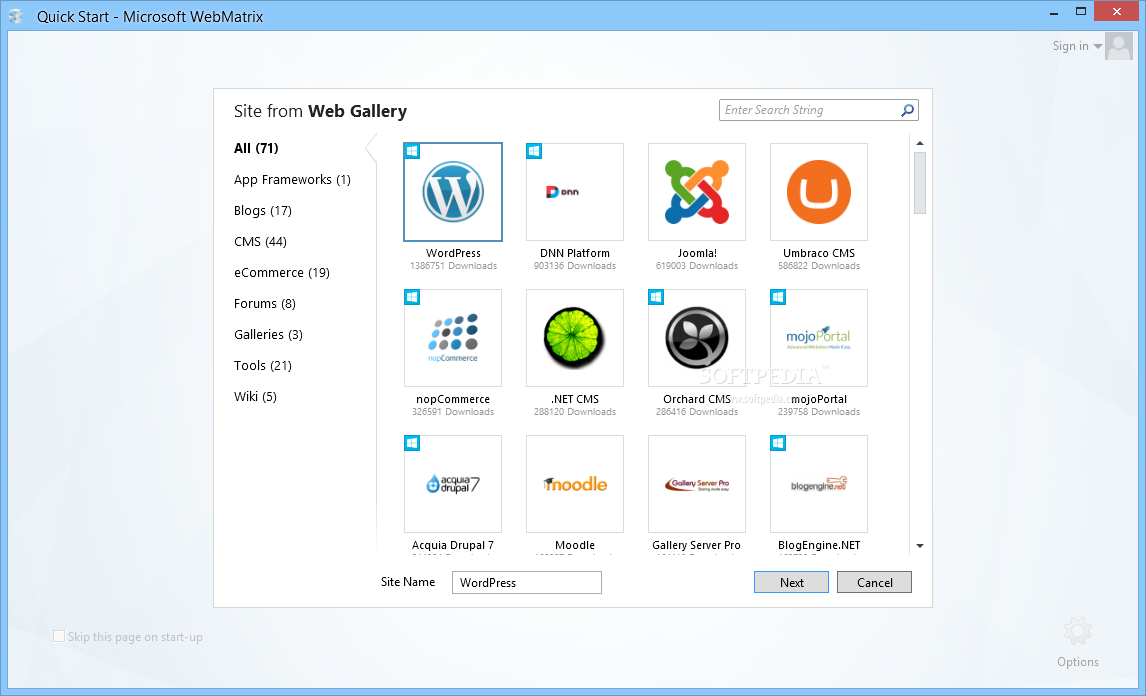1146x696 pixels.
Task: Select the BlogEngine.NET icon
Action: click(x=819, y=484)
